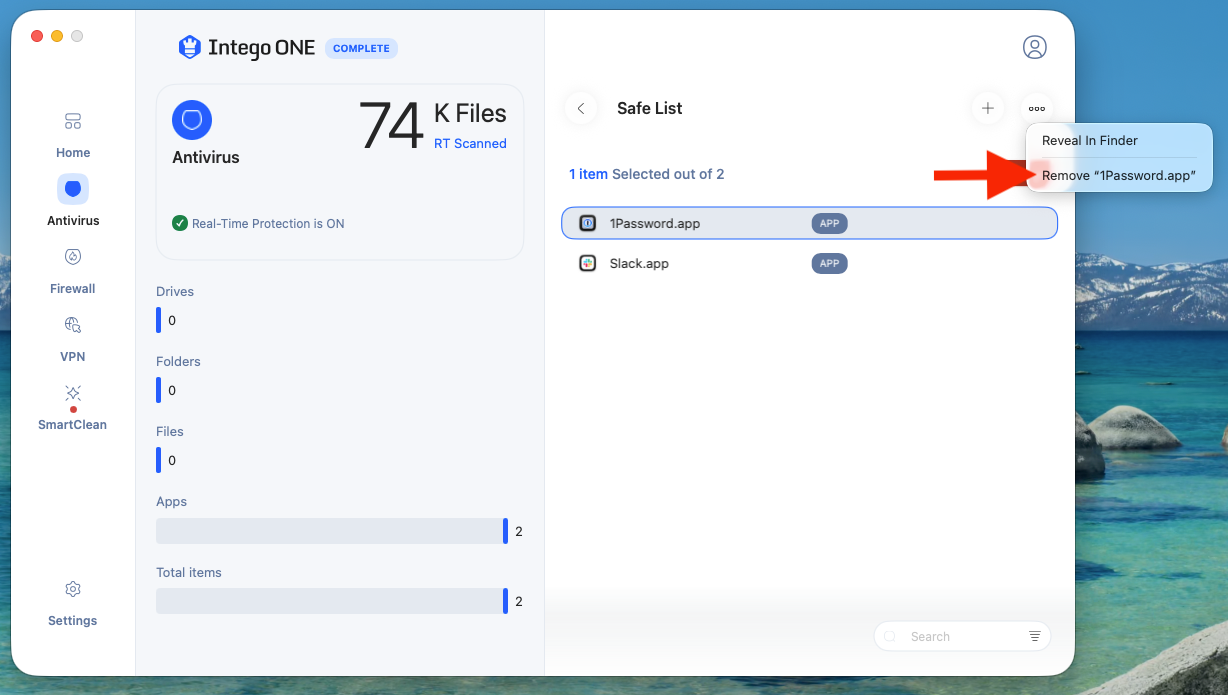Click the large Antivirus shield badge
1228x695 pixels.
[192, 120]
